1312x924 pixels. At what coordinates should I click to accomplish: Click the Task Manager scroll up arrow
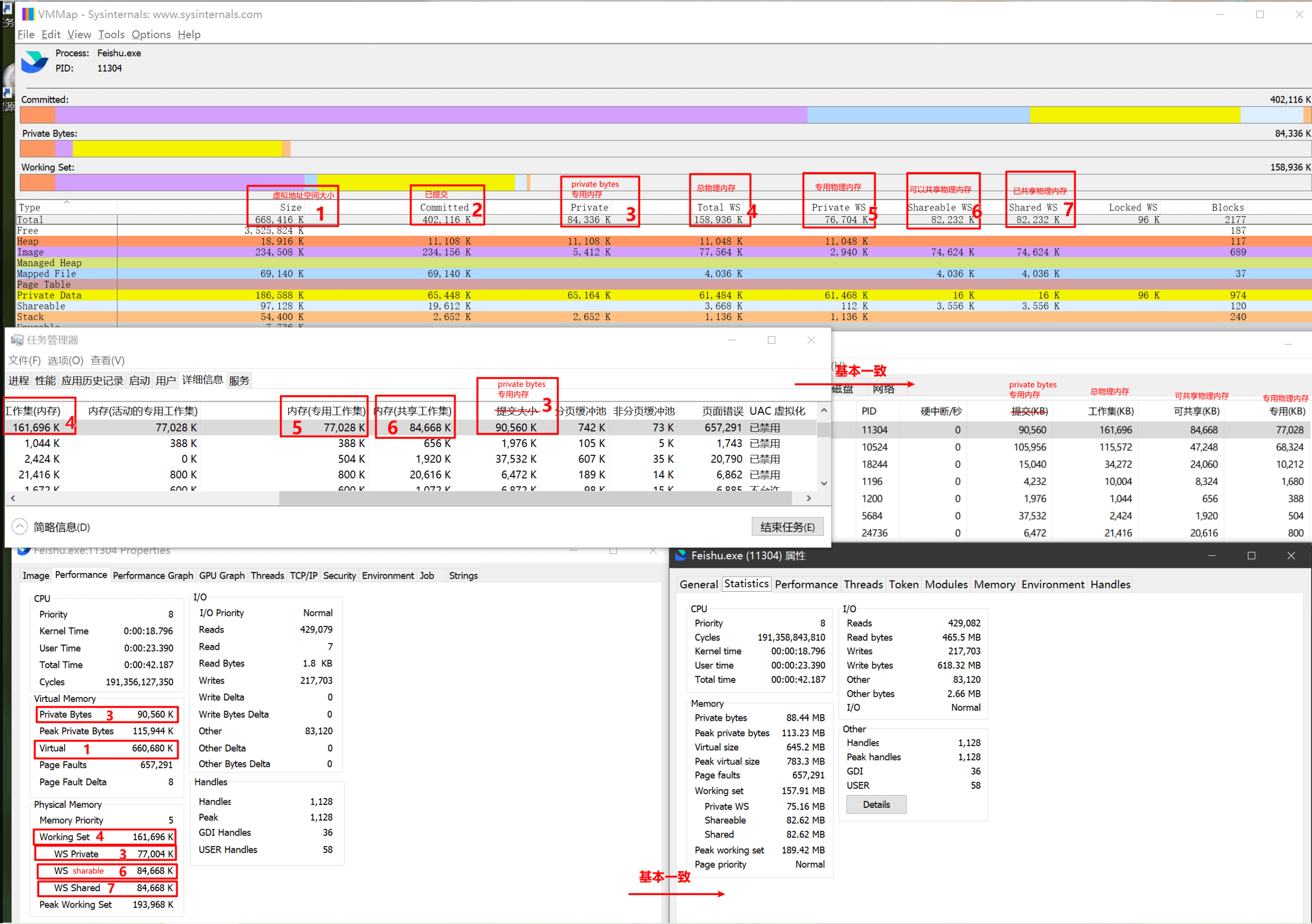[824, 410]
